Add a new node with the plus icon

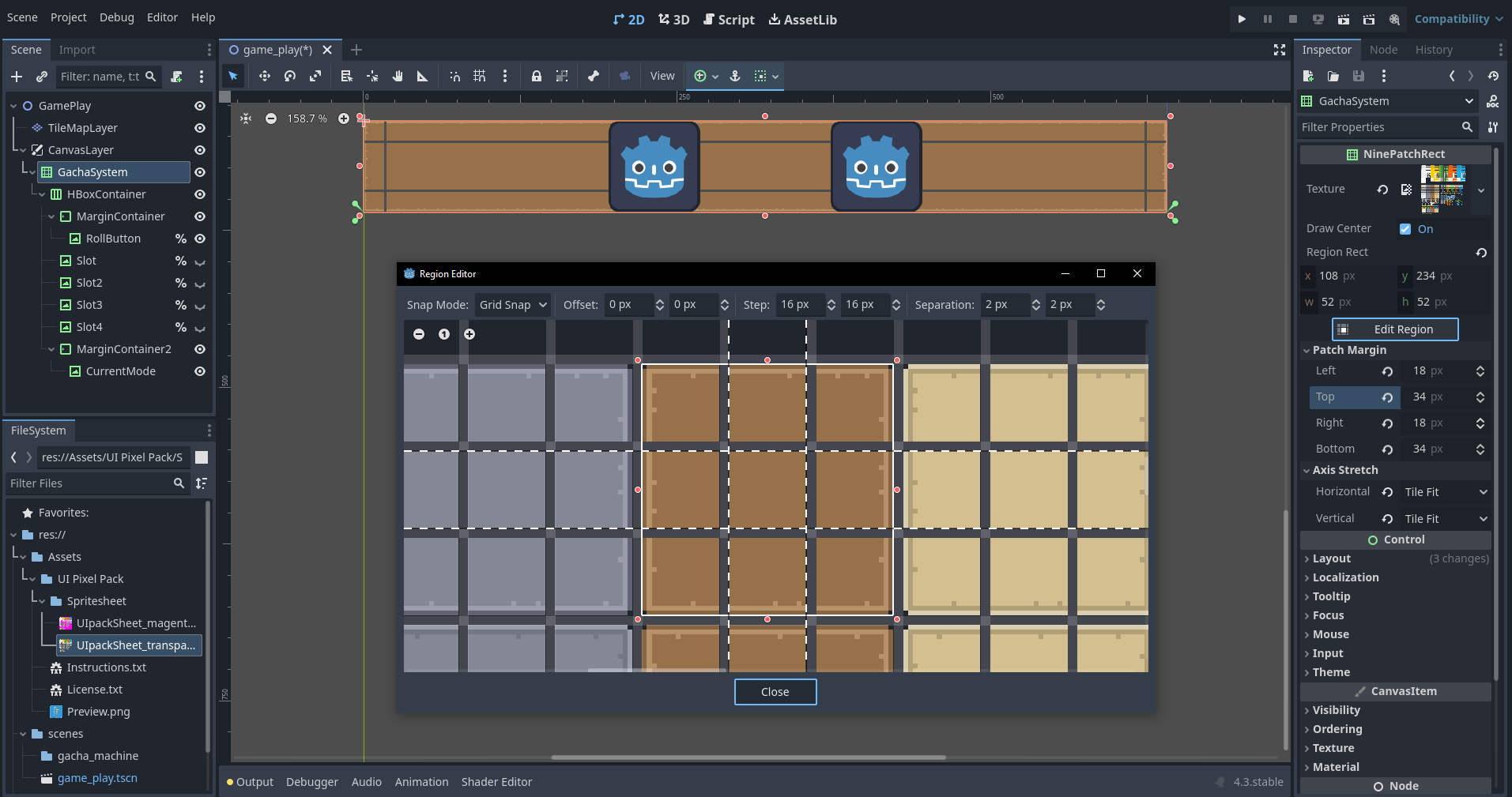(x=17, y=77)
